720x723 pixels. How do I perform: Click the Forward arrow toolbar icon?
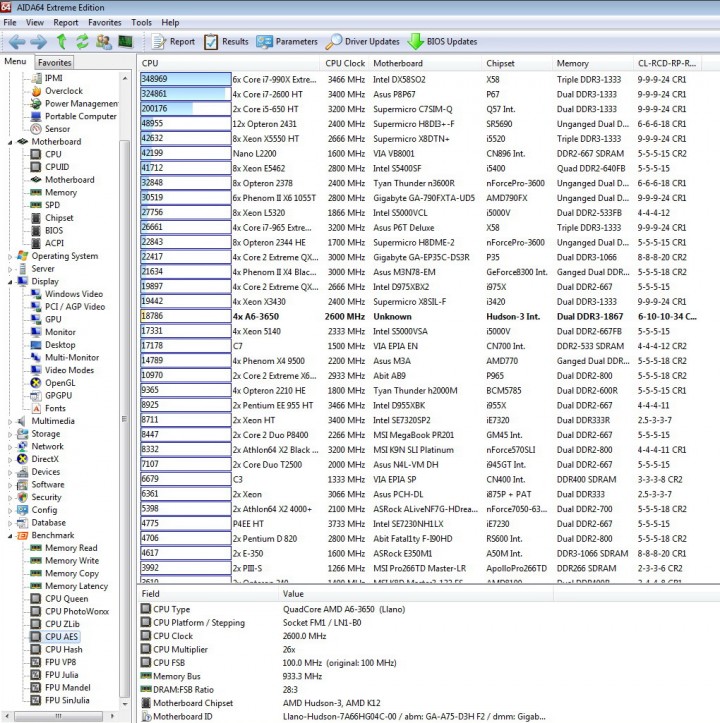[38, 42]
